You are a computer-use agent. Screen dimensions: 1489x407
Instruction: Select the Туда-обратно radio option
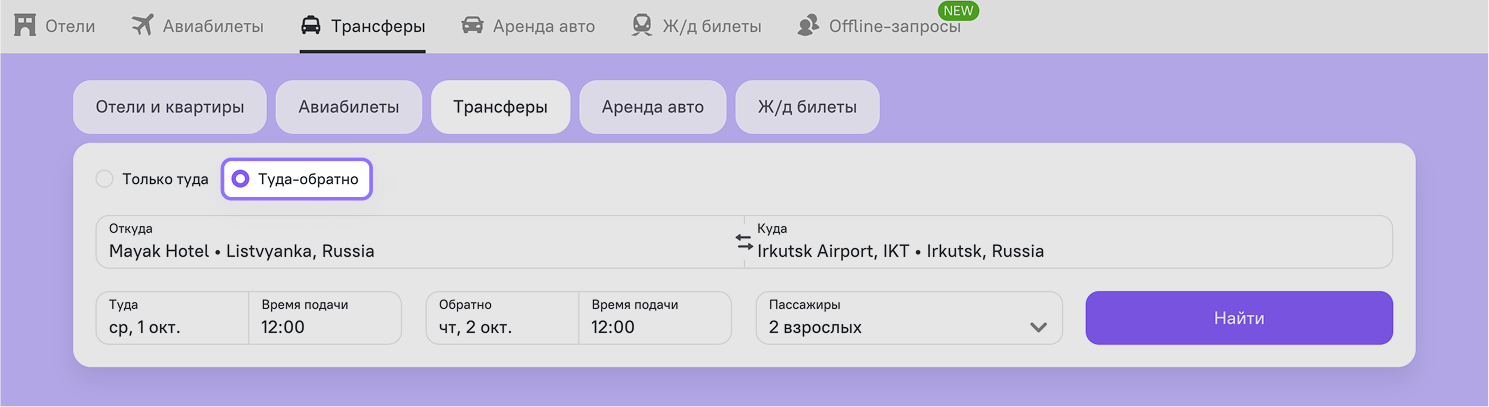pyautogui.click(x=240, y=179)
